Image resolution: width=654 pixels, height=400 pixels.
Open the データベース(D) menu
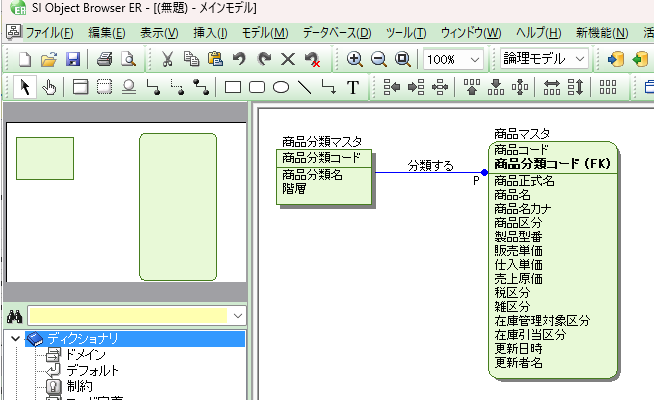337,33
